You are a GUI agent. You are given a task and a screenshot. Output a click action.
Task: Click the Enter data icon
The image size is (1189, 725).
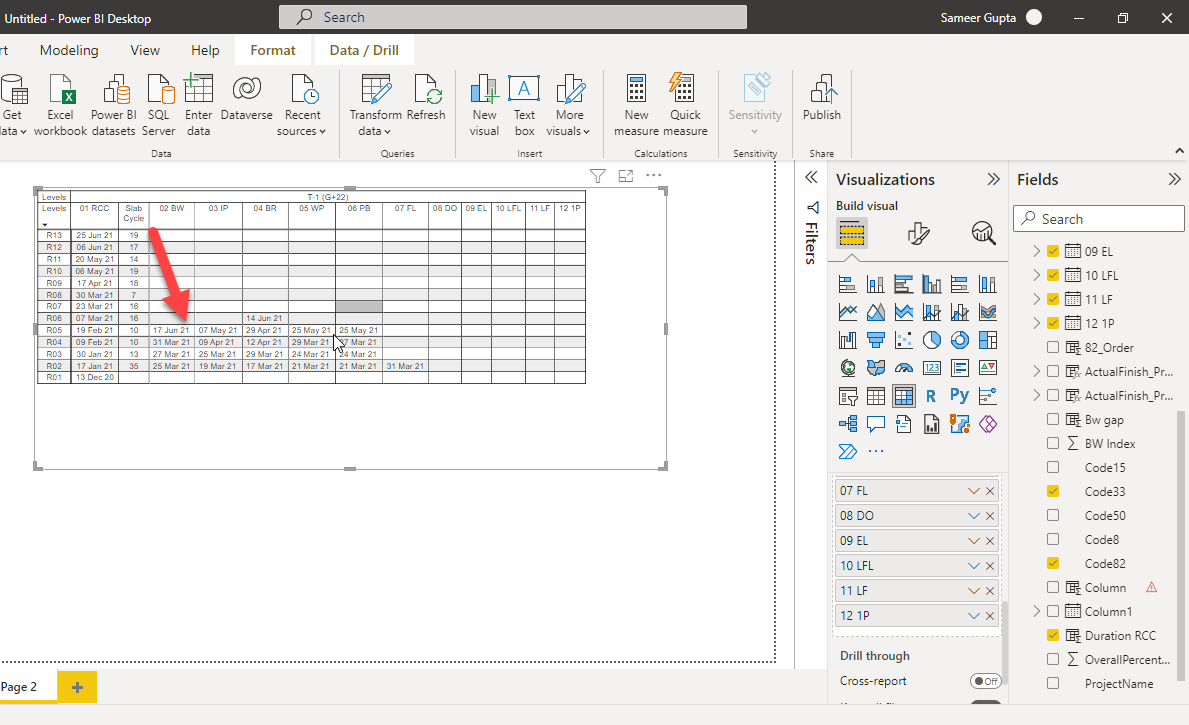[x=198, y=89]
